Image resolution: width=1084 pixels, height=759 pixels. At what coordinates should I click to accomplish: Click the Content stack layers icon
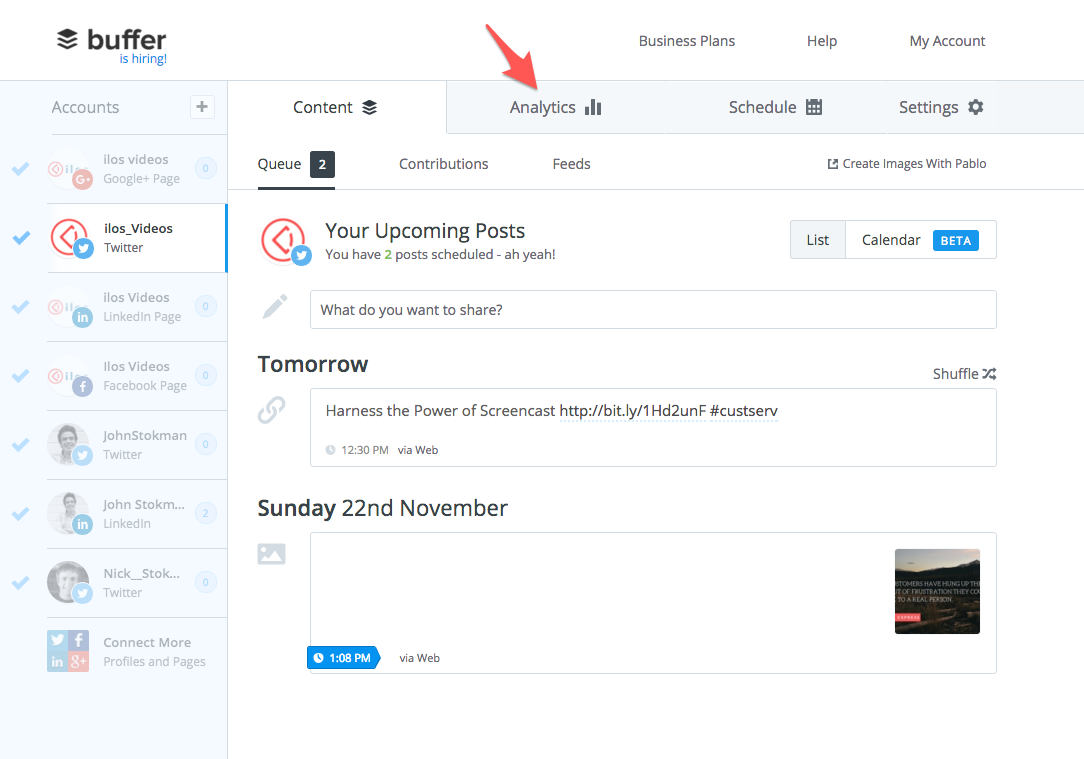coord(370,107)
